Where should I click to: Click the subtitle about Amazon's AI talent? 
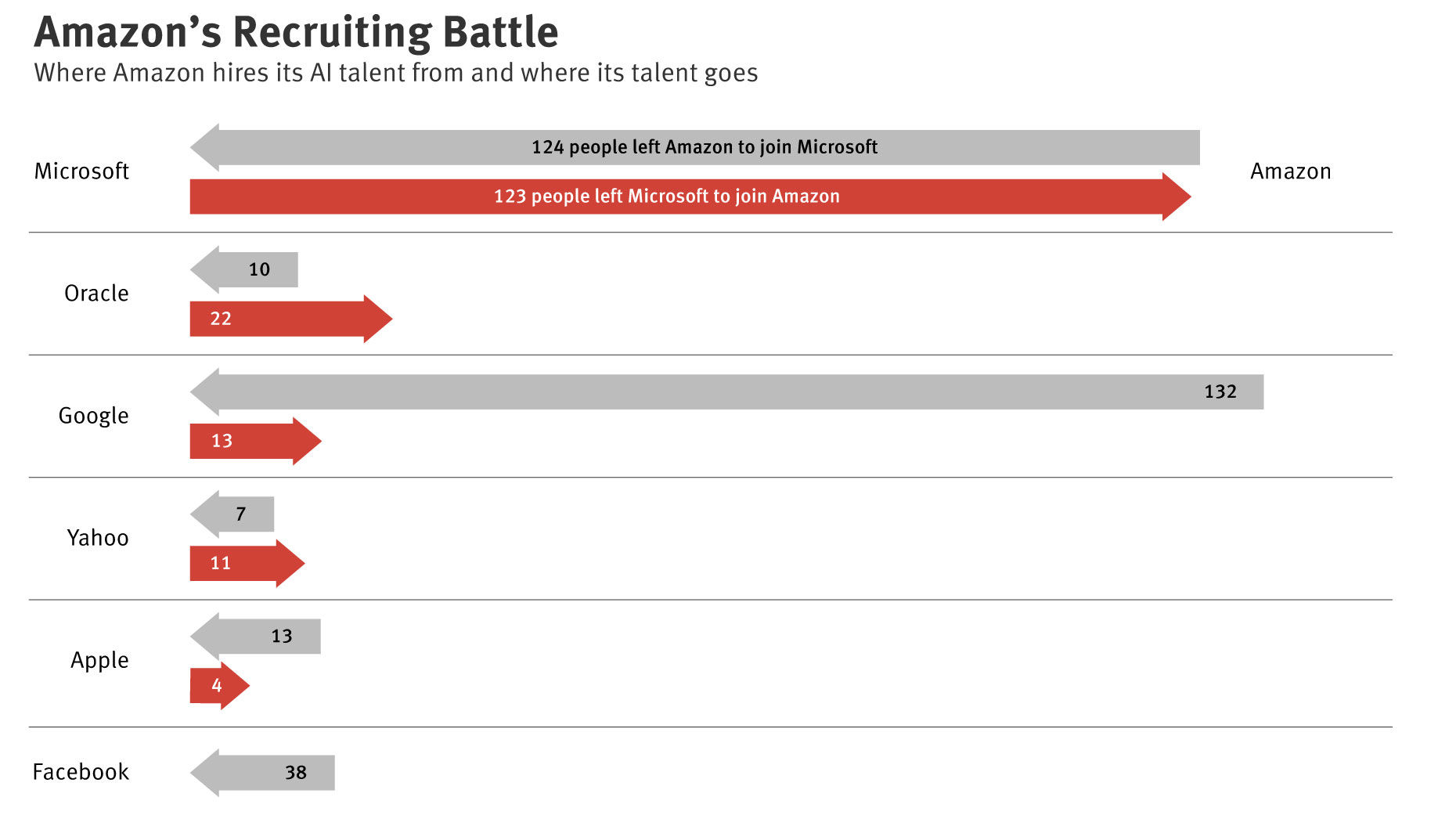(396, 73)
